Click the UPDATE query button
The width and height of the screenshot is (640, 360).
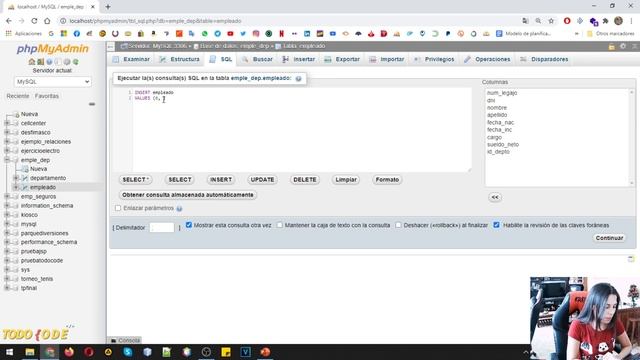262,180
